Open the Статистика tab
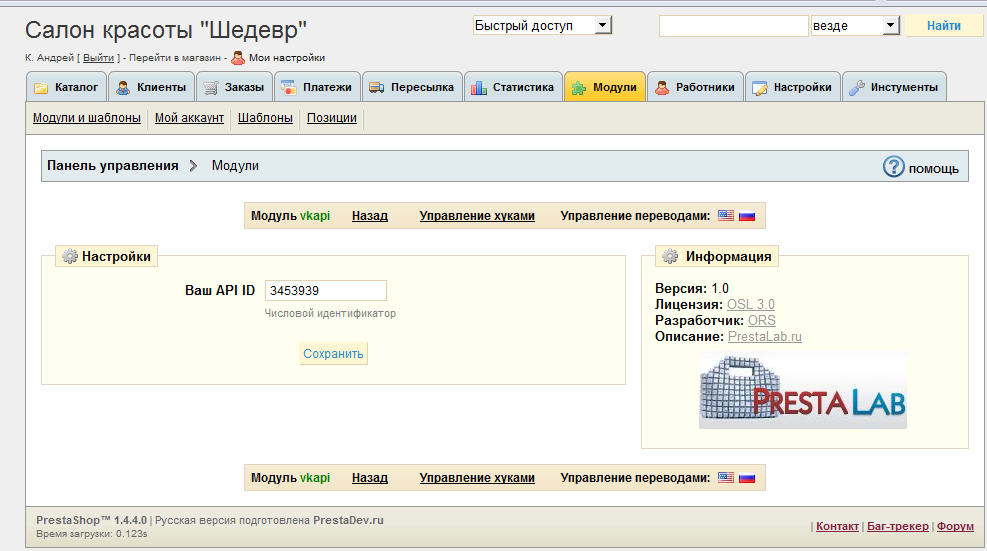This screenshot has width=987, height=551. [514, 87]
